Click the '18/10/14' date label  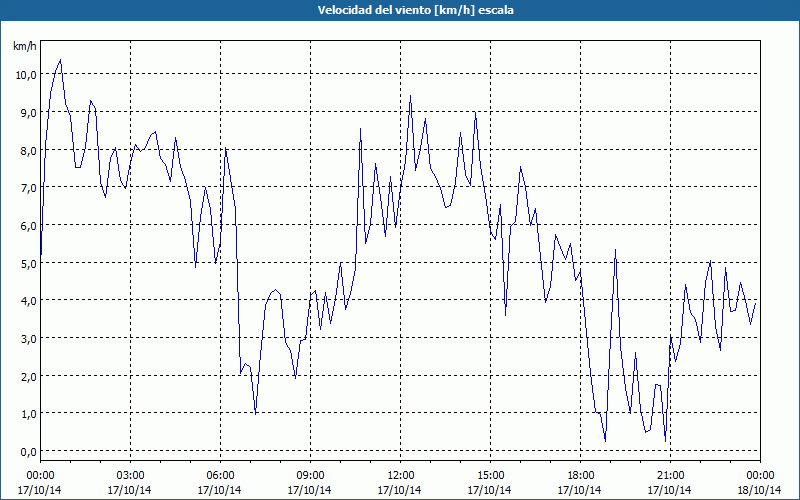[x=760, y=490]
